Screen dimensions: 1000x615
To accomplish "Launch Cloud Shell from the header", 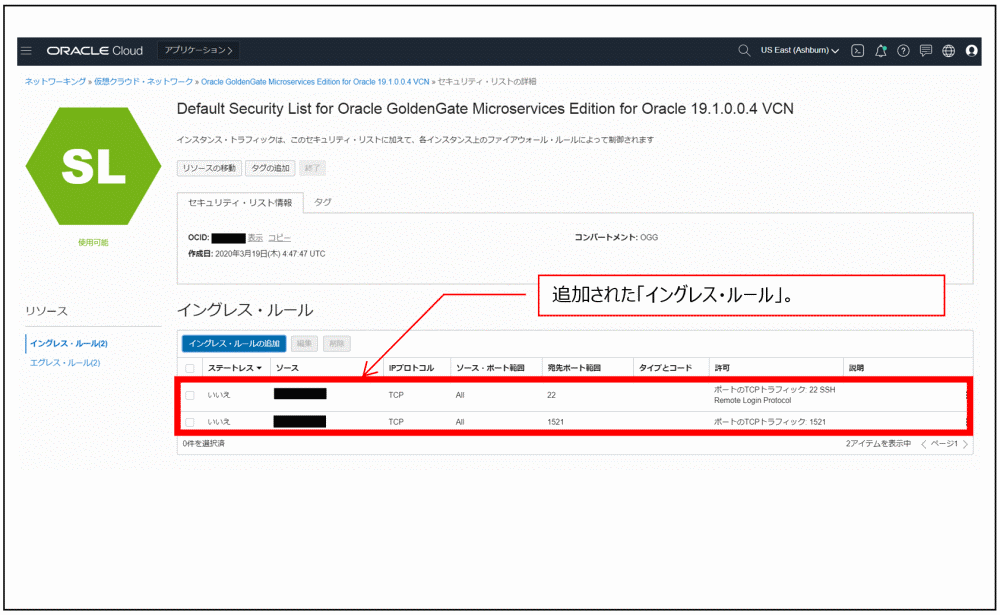I will click(857, 50).
